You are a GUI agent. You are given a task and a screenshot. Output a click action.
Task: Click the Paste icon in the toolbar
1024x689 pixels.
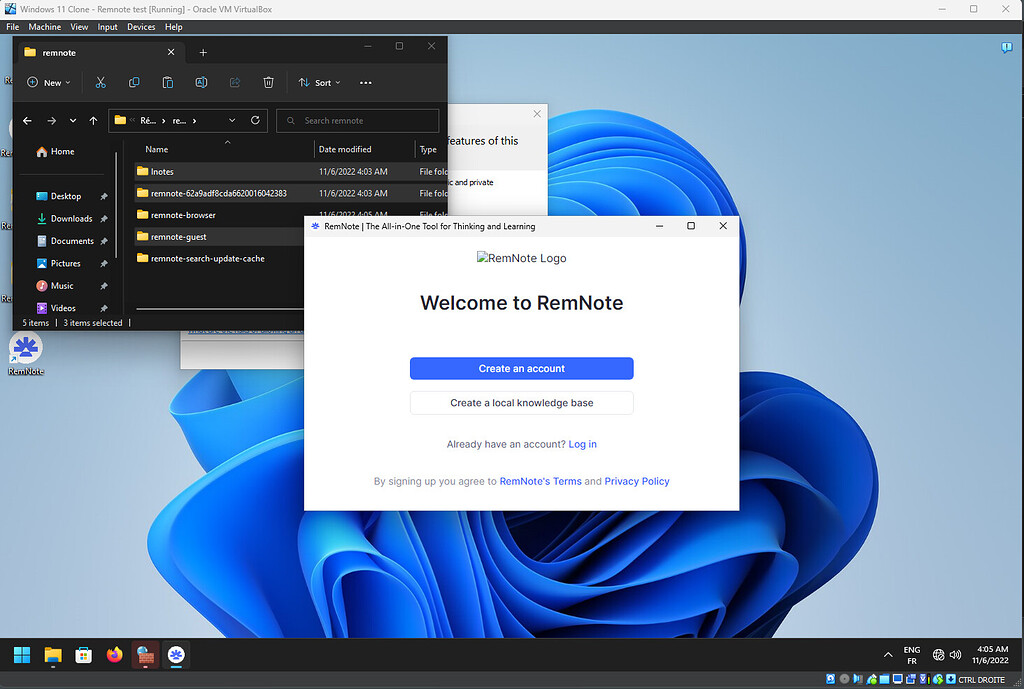[x=167, y=82]
